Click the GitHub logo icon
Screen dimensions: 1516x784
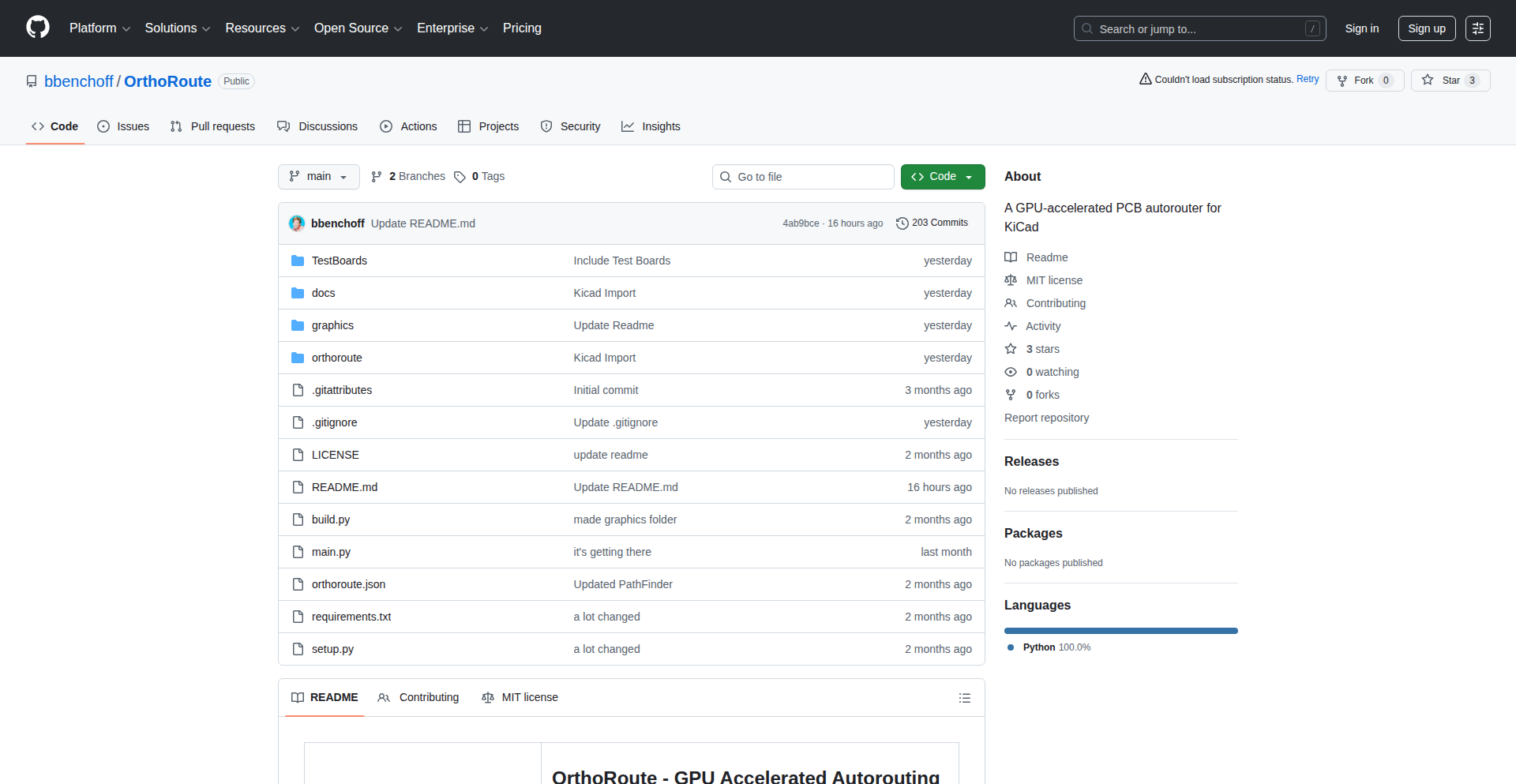[x=38, y=28]
